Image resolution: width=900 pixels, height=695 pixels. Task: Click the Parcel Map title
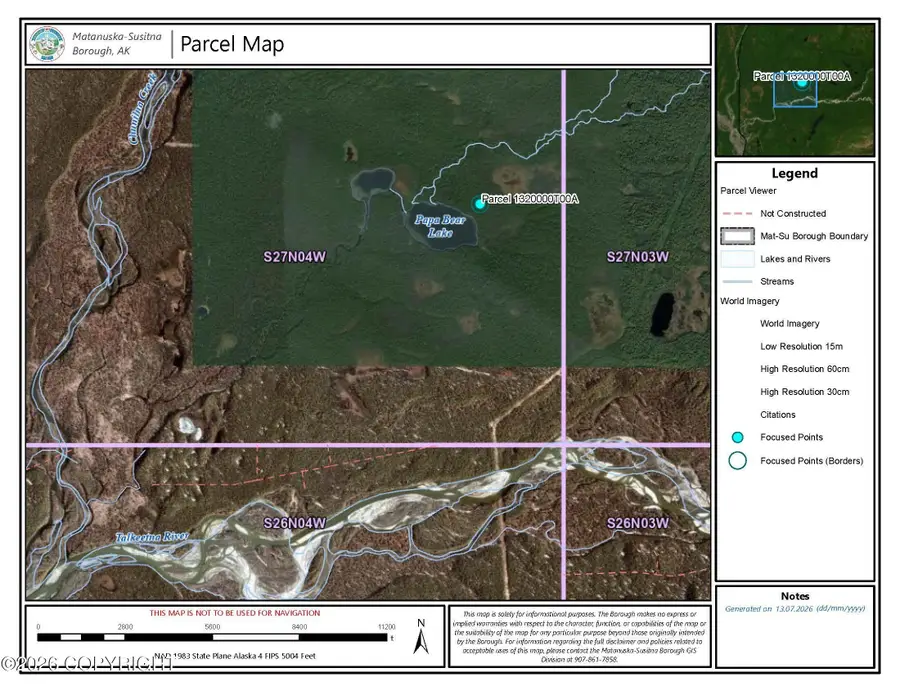(232, 44)
